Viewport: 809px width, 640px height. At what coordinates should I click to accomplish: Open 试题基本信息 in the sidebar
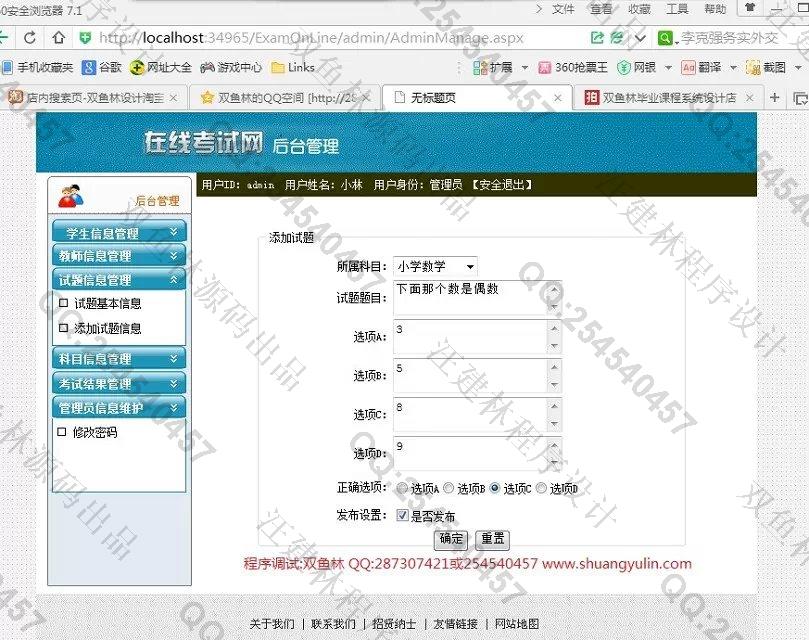pyautogui.click(x=107, y=303)
